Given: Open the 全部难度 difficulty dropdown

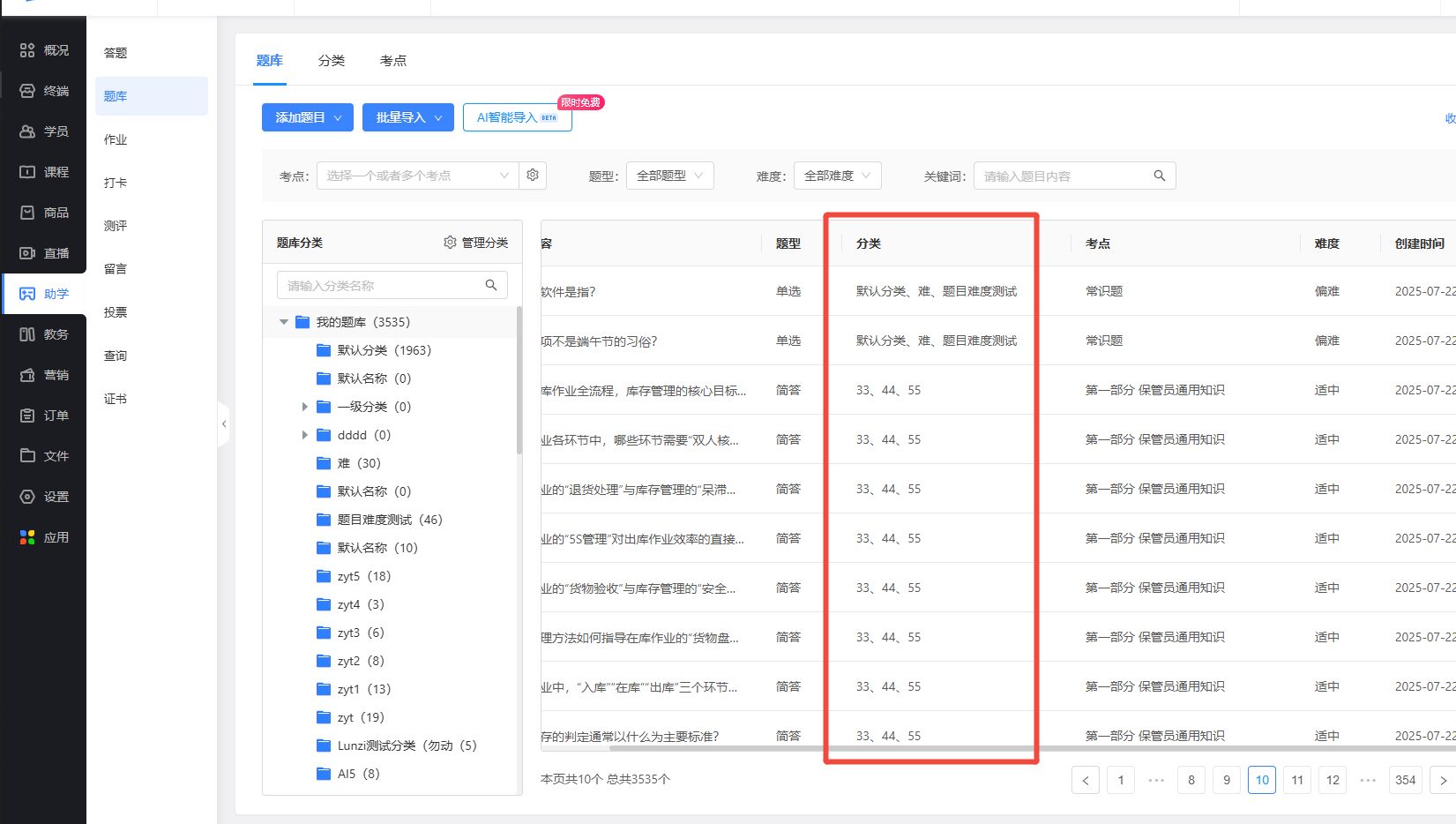Looking at the screenshot, I should pos(837,176).
